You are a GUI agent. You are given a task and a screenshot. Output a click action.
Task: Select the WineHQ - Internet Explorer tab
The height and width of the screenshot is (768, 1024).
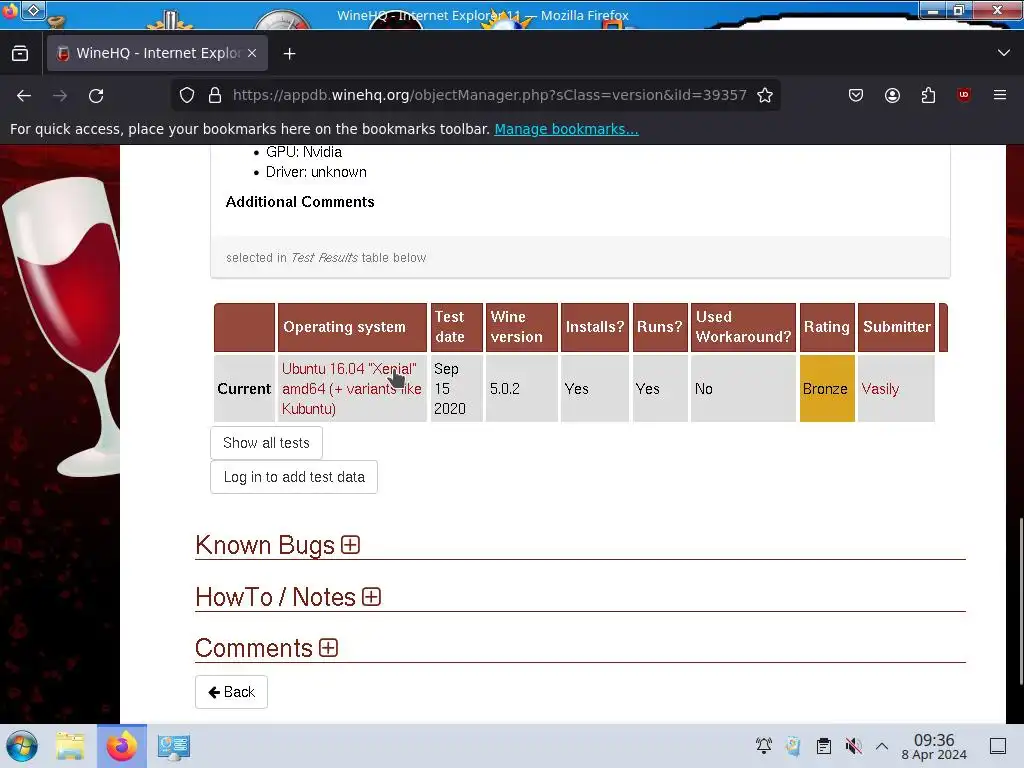coord(157,53)
